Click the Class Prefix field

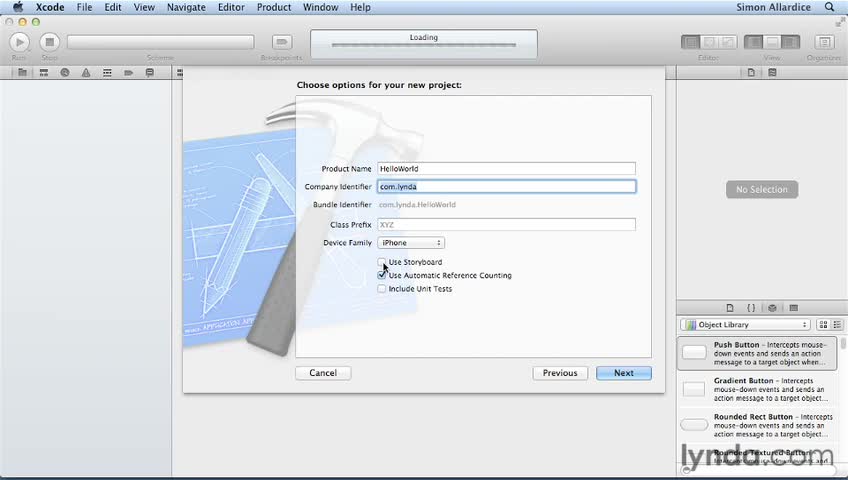tap(506, 224)
